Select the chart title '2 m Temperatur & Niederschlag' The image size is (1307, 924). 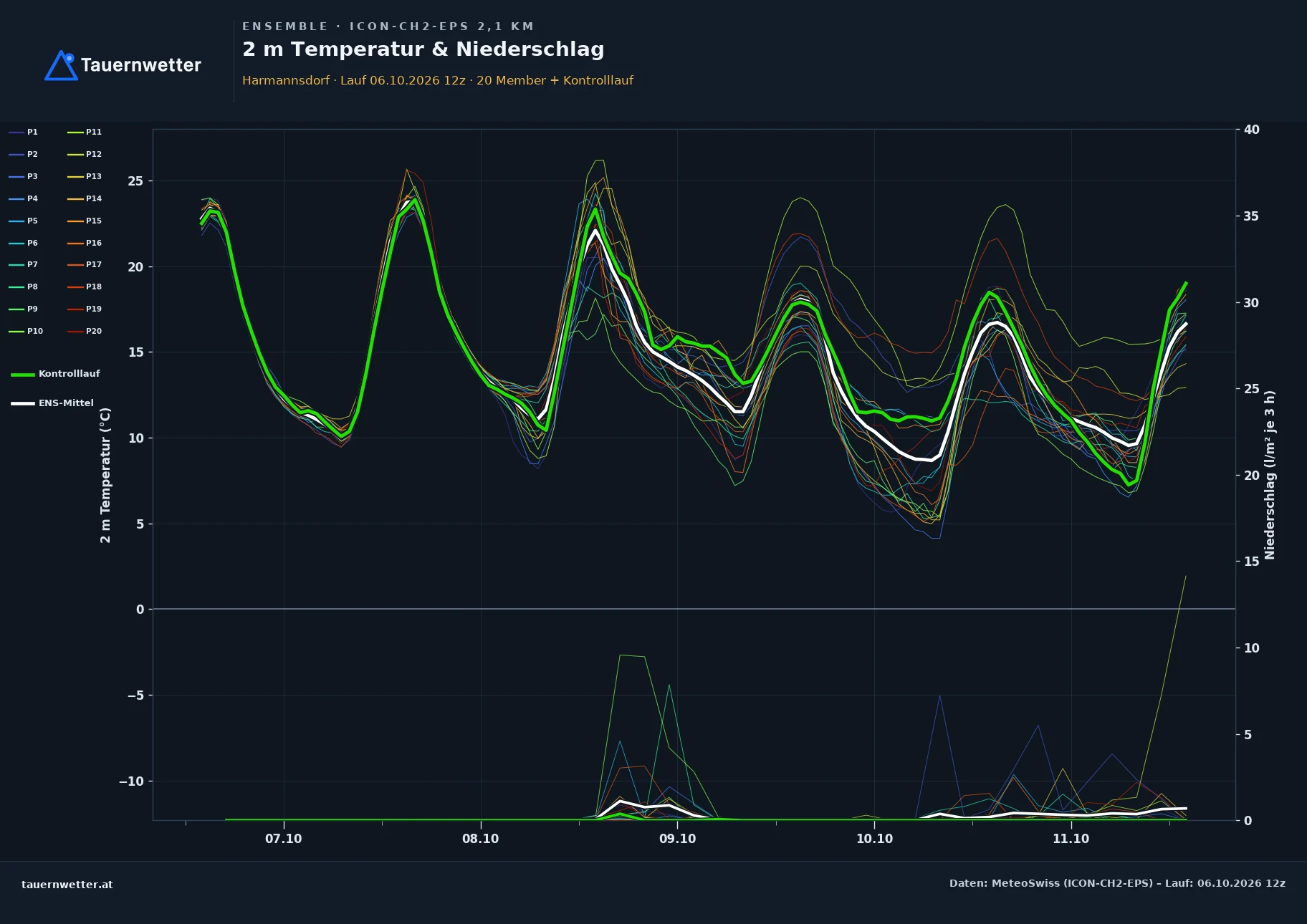click(423, 49)
